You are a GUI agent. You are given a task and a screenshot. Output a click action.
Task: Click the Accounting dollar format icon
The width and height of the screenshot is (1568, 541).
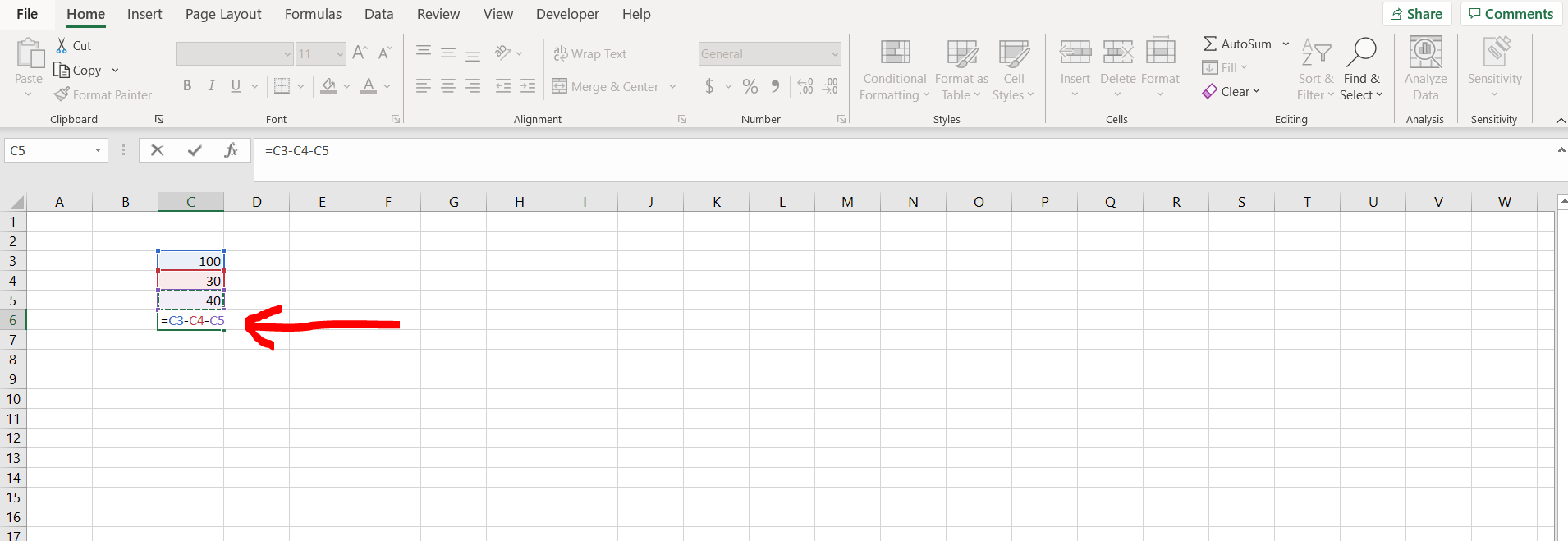coord(709,86)
